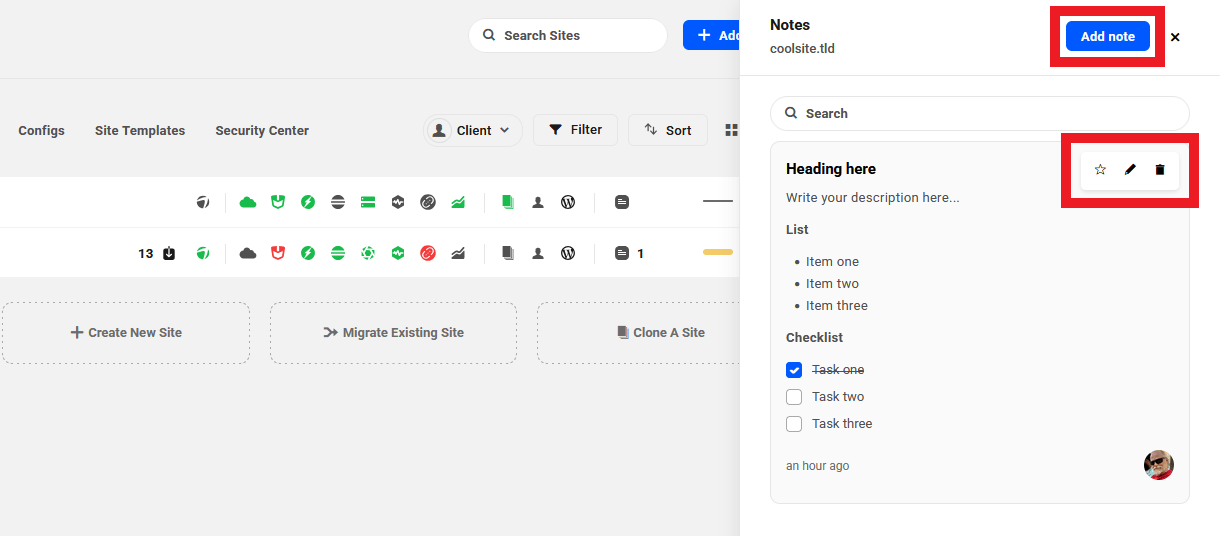The width and height of the screenshot is (1220, 536).
Task: Click grey striped circle icon
Action: coord(338,202)
